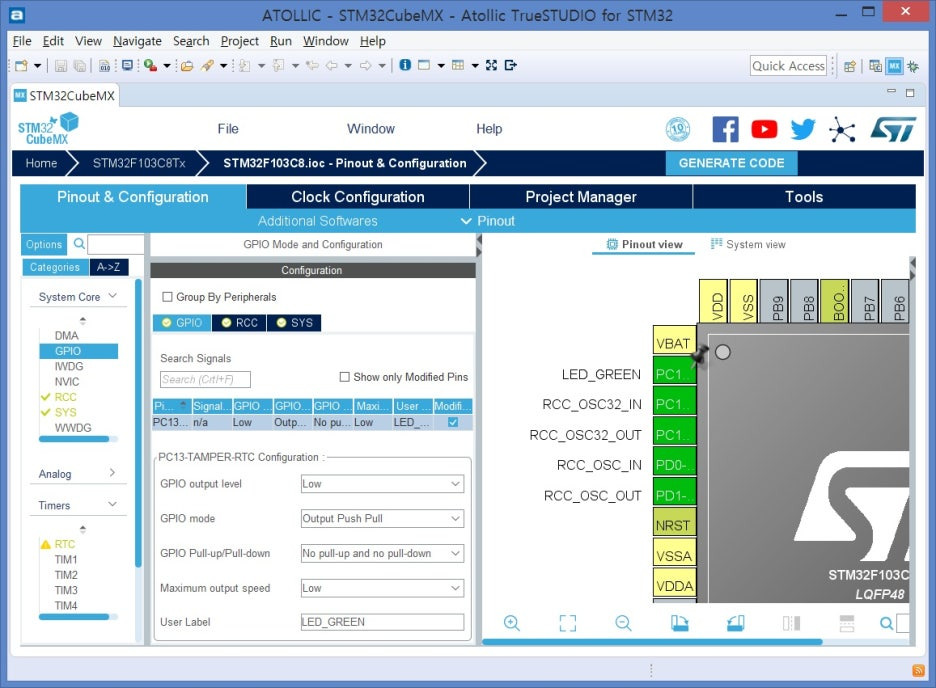Image resolution: width=936 pixels, height=688 pixels.
Task: Click the debug launch toolbar icon
Action: [150, 66]
